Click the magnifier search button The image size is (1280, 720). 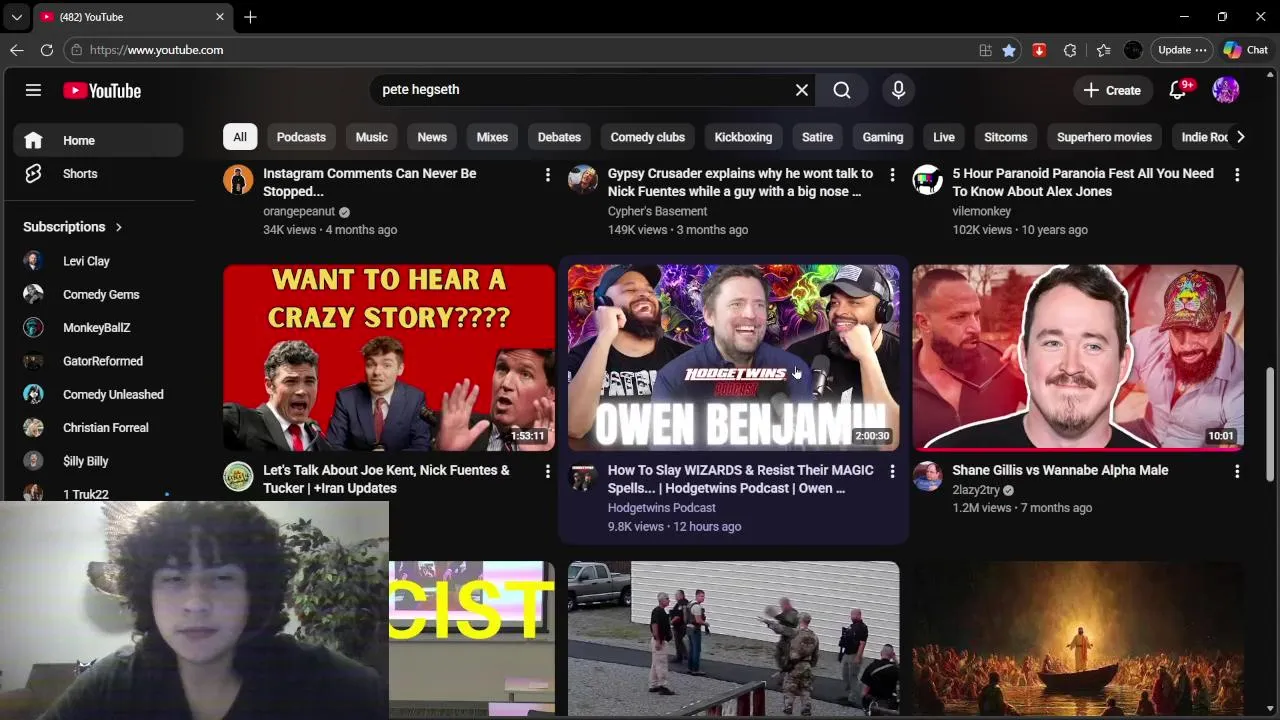coord(842,90)
